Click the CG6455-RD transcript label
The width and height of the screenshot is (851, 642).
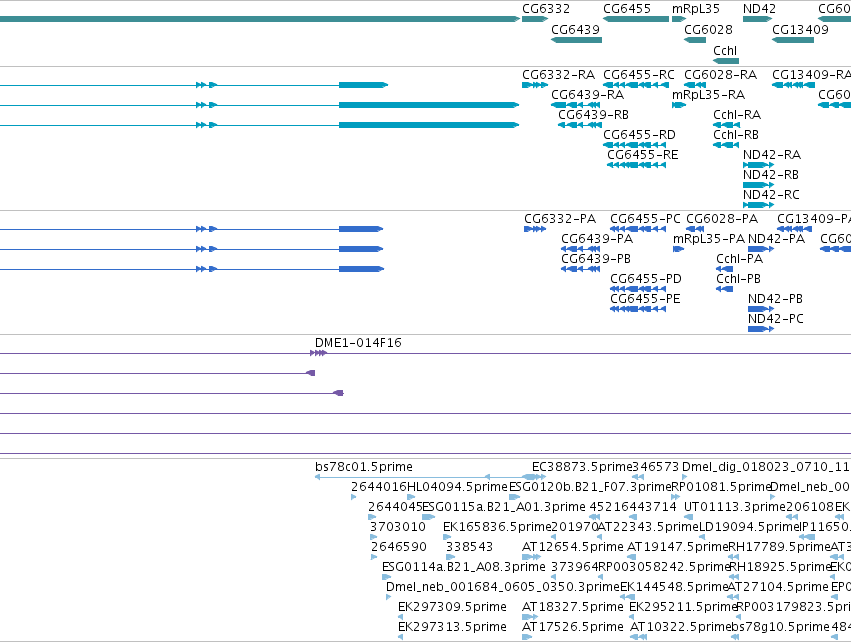[639, 135]
